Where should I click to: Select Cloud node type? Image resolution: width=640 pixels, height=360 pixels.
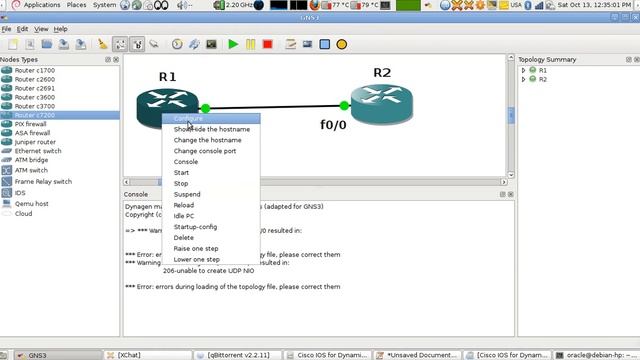point(60,213)
